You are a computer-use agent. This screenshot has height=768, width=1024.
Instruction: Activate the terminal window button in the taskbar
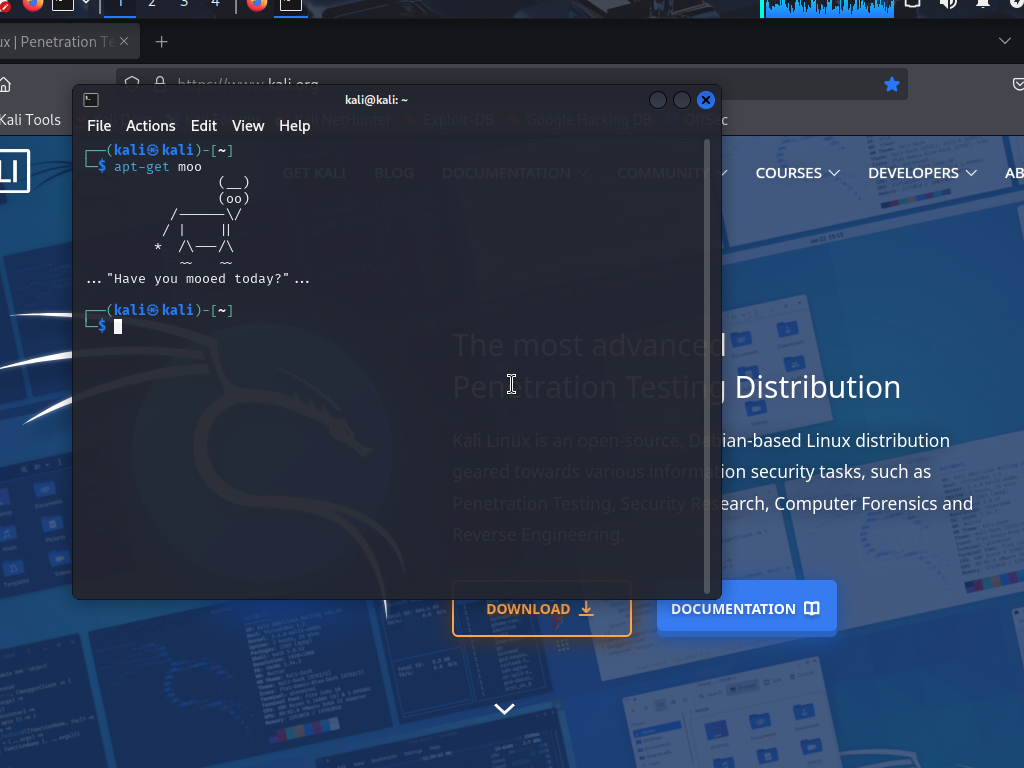[291, 5]
